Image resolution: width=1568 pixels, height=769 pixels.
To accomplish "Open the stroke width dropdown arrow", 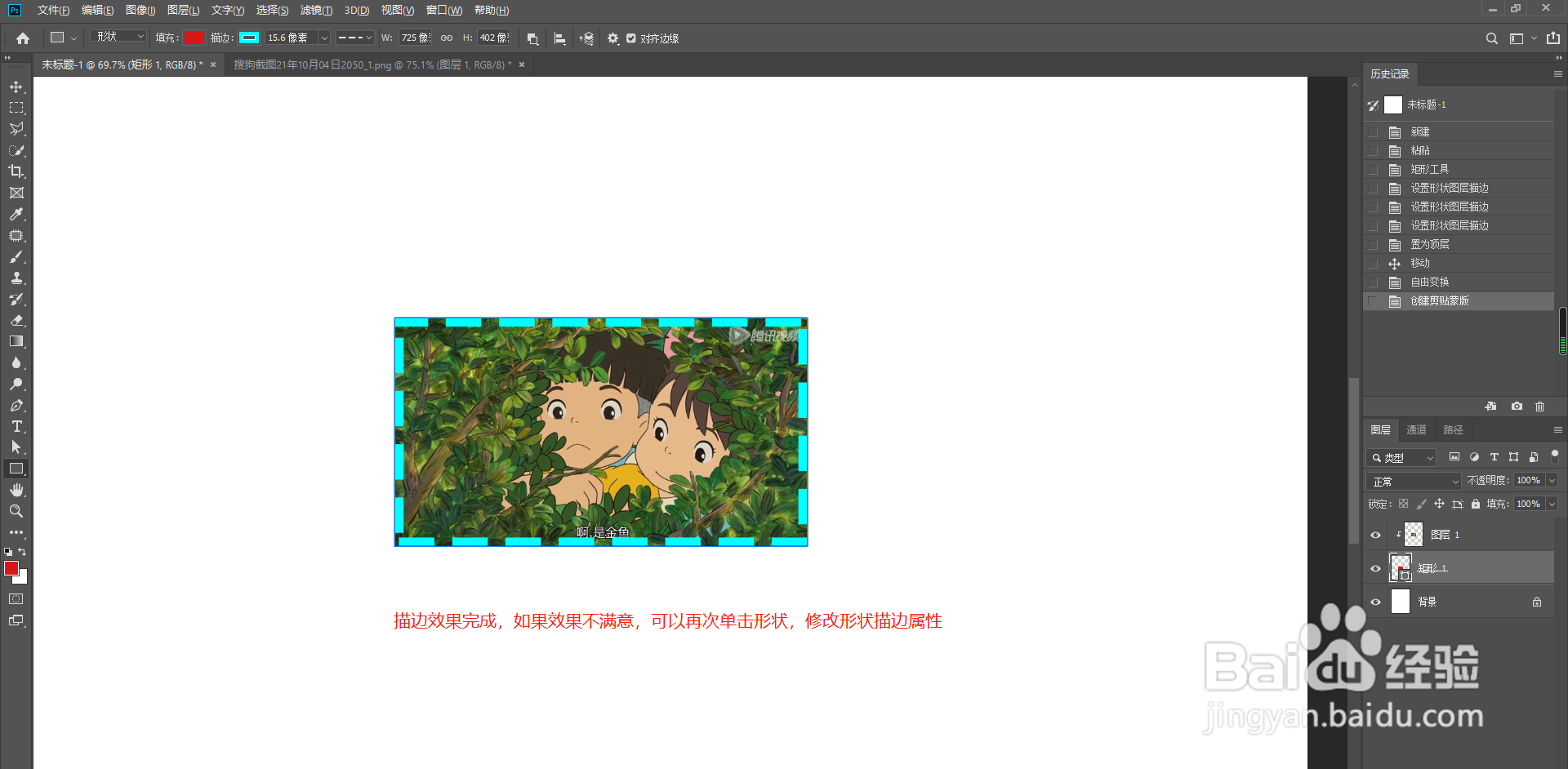I will coord(324,38).
